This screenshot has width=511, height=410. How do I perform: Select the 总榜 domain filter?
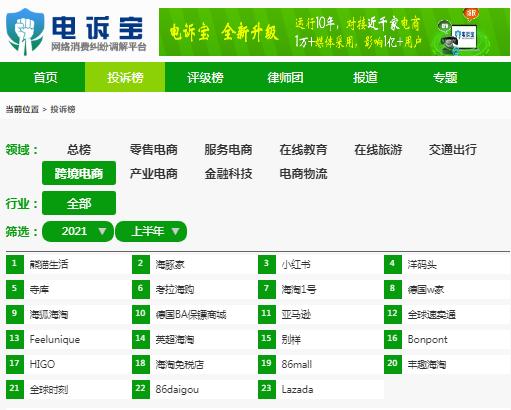(x=79, y=150)
